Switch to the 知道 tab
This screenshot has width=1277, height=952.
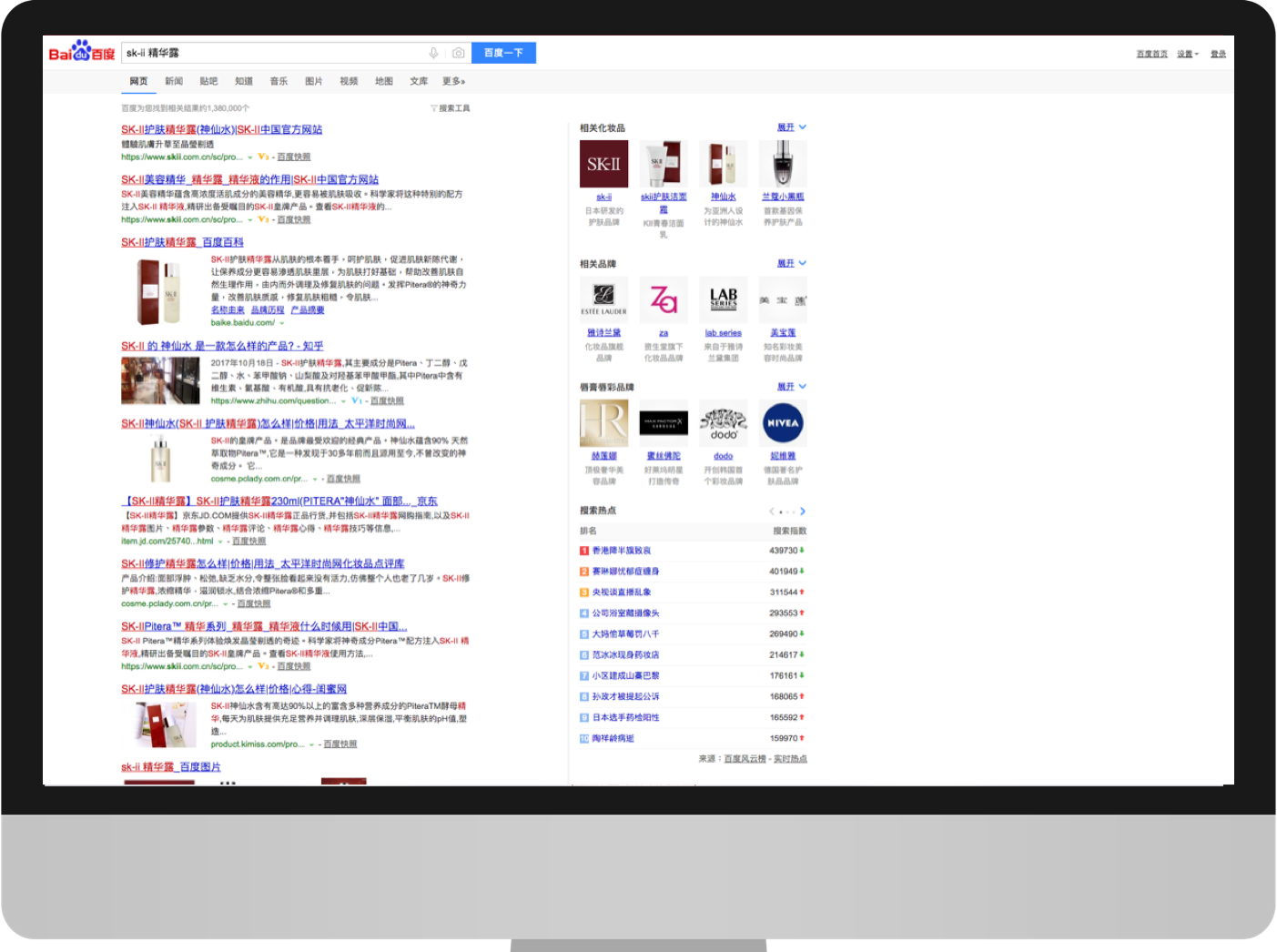(x=244, y=81)
